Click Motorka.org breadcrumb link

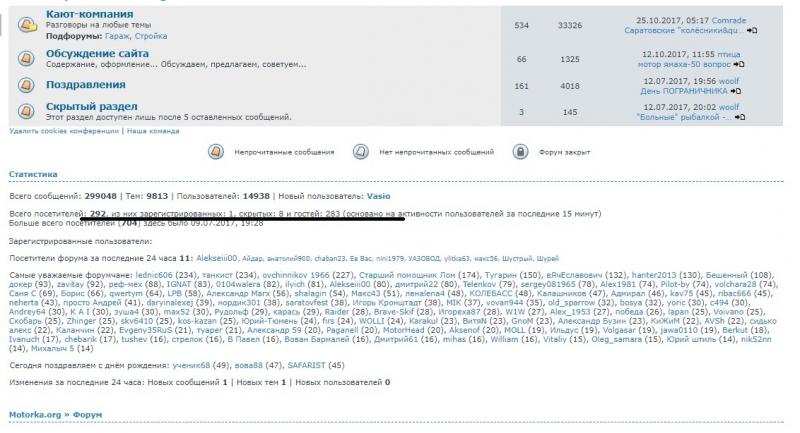37,411
